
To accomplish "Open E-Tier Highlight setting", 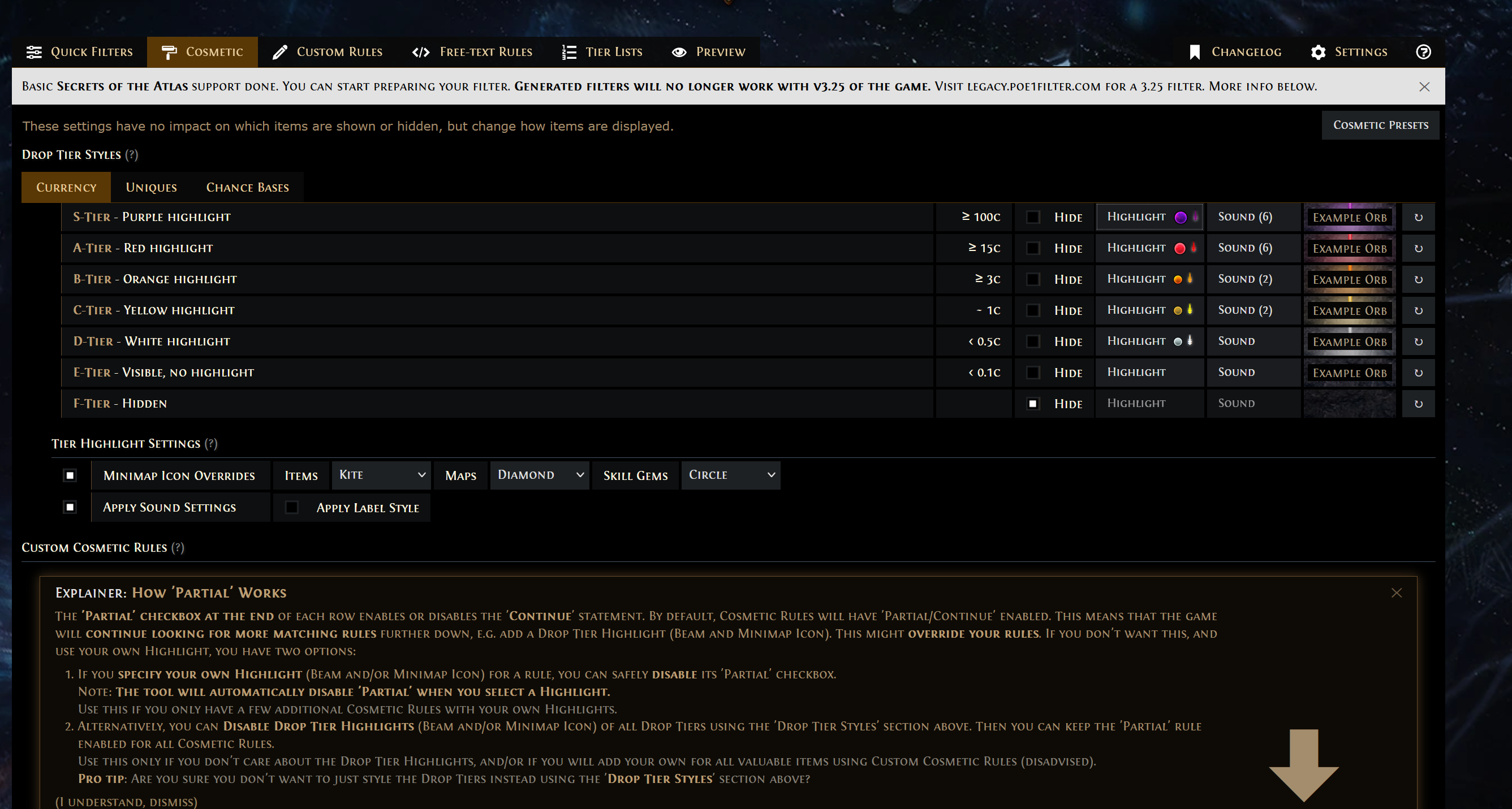I will pos(1149,373).
